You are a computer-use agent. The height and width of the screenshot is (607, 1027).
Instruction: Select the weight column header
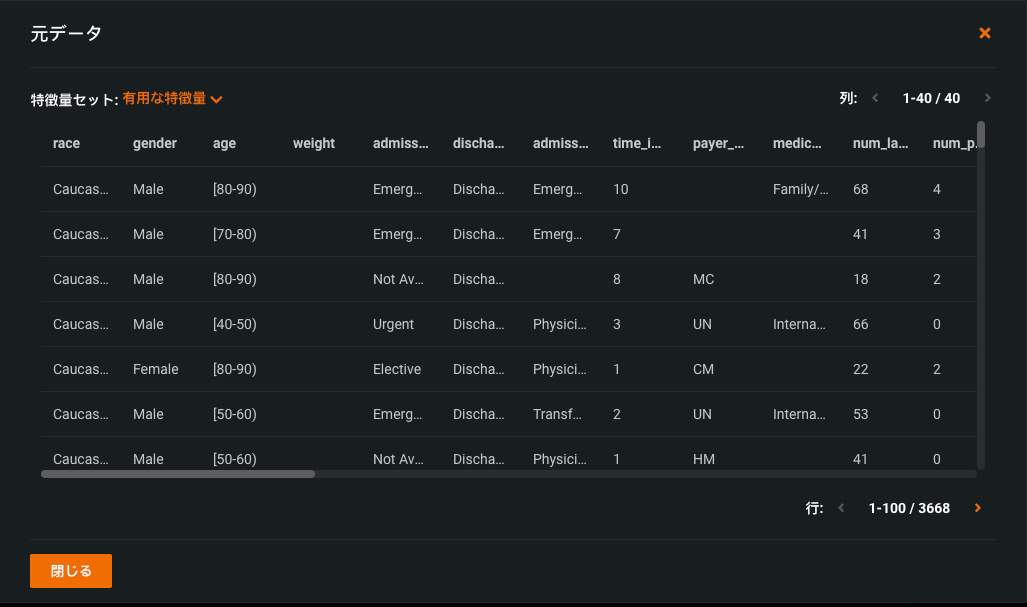[314, 144]
